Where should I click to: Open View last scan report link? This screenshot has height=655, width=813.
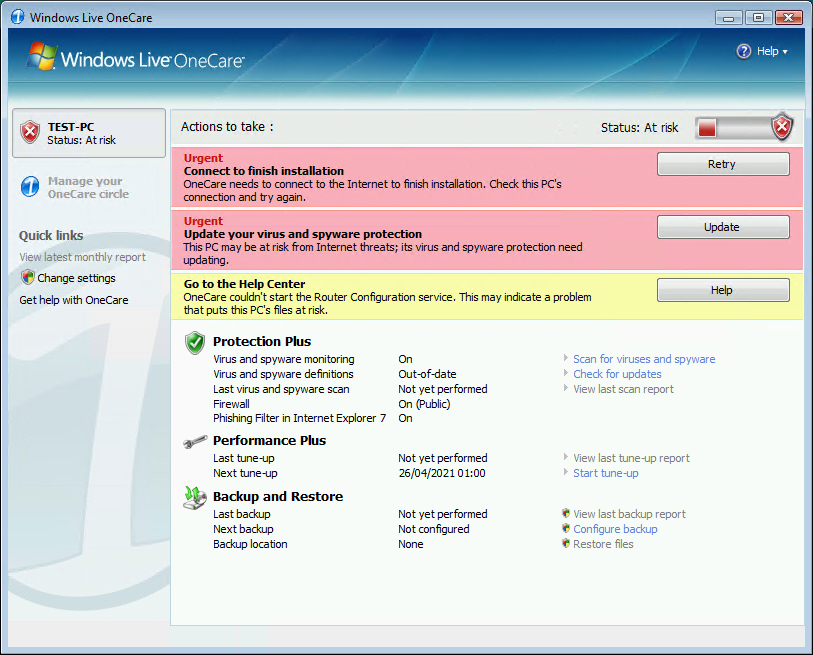point(623,389)
